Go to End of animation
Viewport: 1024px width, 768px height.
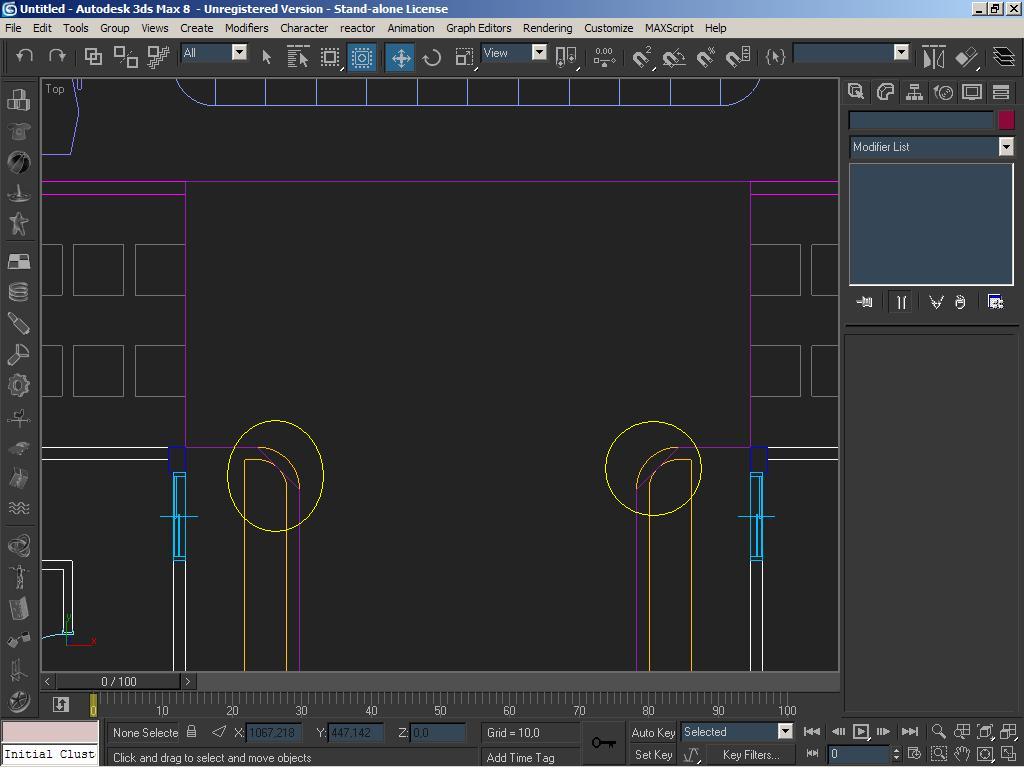pos(910,731)
